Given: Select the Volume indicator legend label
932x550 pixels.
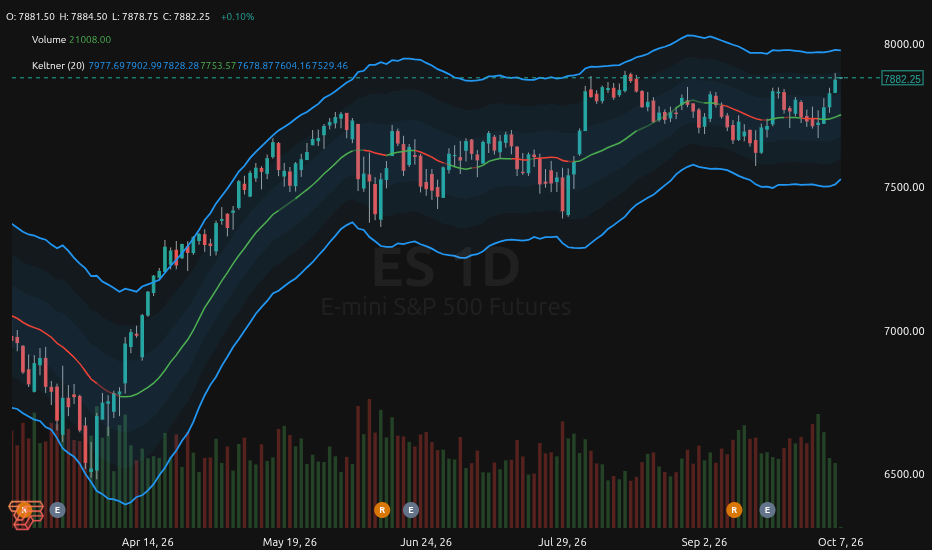Looking at the screenshot, I should click(49, 40).
